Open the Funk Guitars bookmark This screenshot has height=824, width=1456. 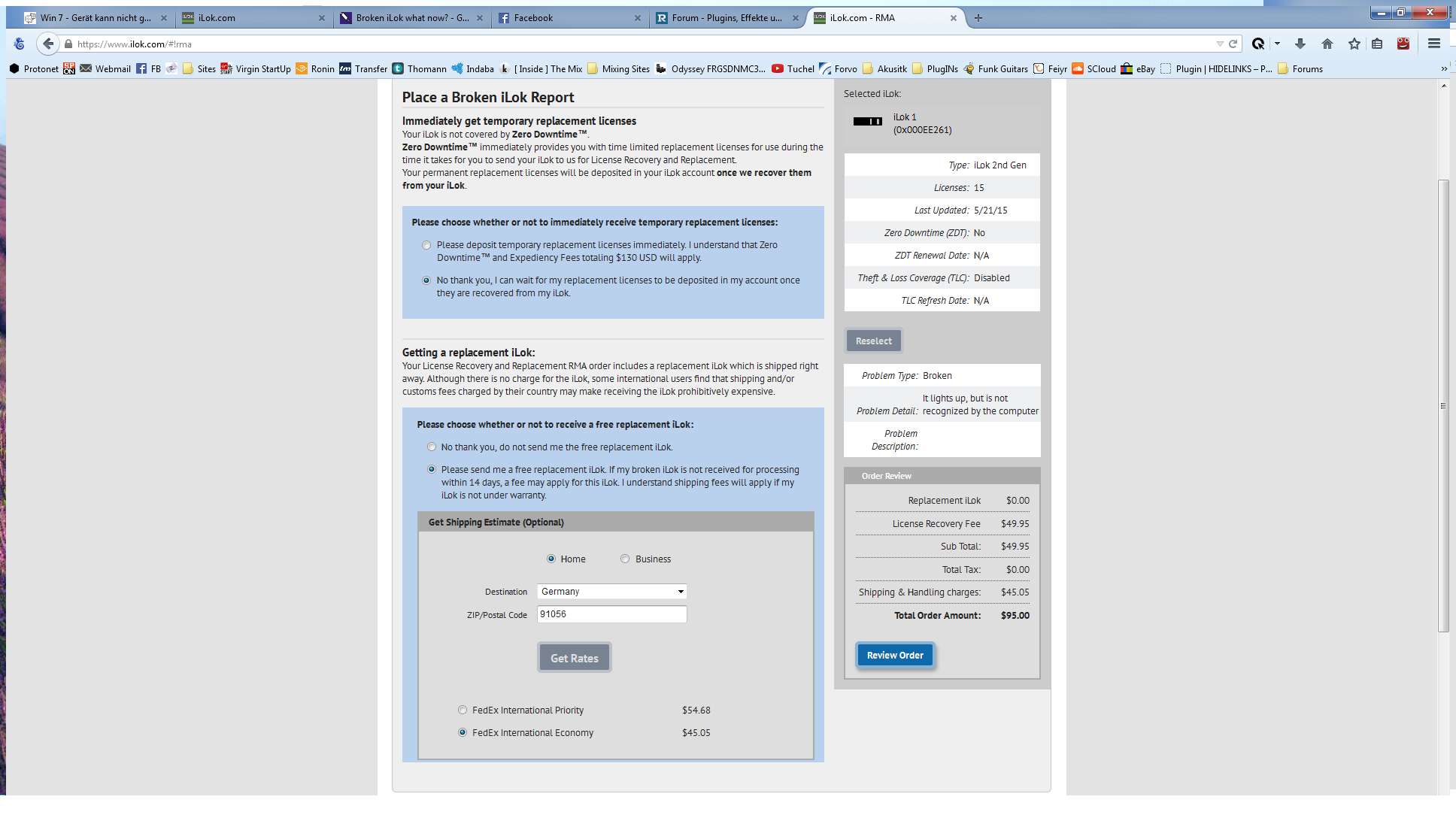tap(996, 68)
